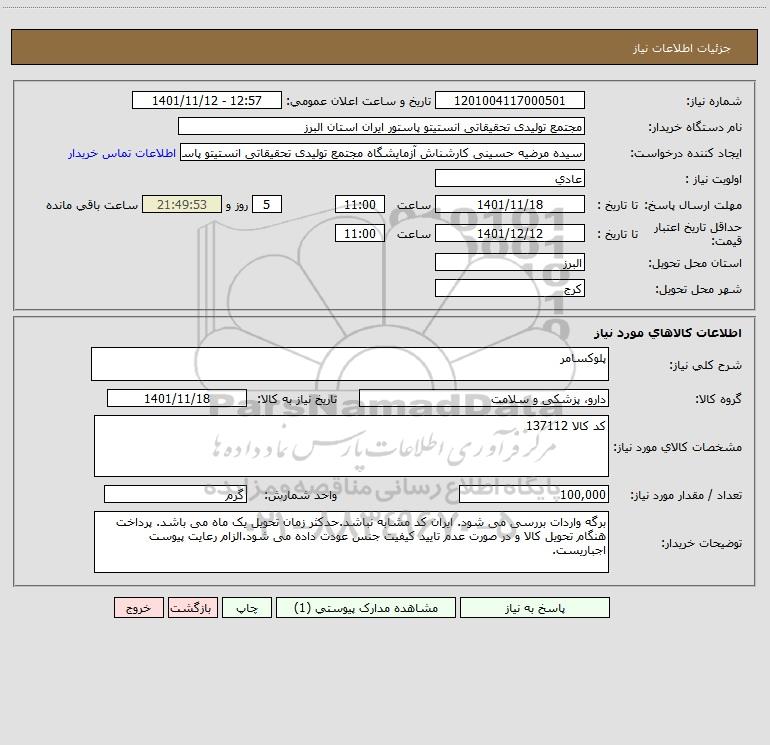Click the شرح کلی نیاز text area پلوکسامر
Image resolution: width=770 pixels, height=745 pixels.
point(350,364)
